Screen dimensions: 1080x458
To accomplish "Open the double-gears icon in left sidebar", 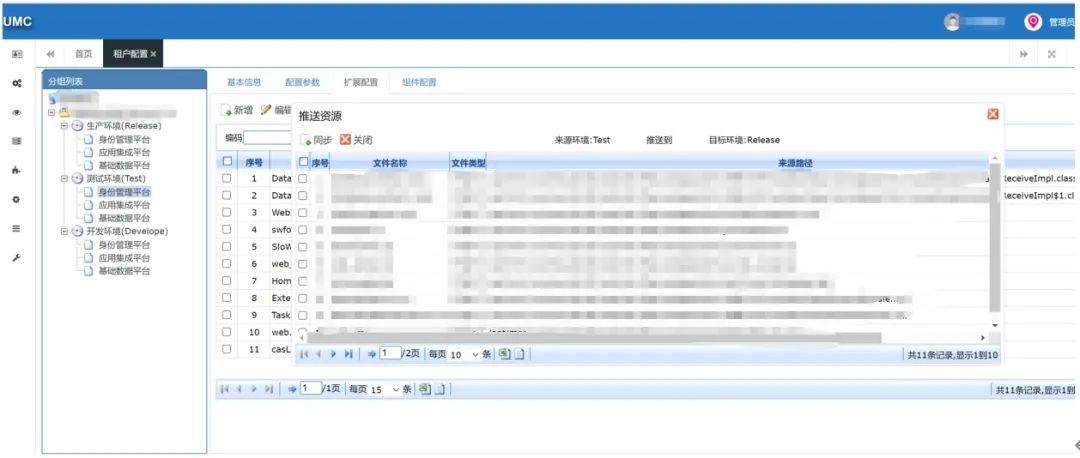I will (17, 83).
